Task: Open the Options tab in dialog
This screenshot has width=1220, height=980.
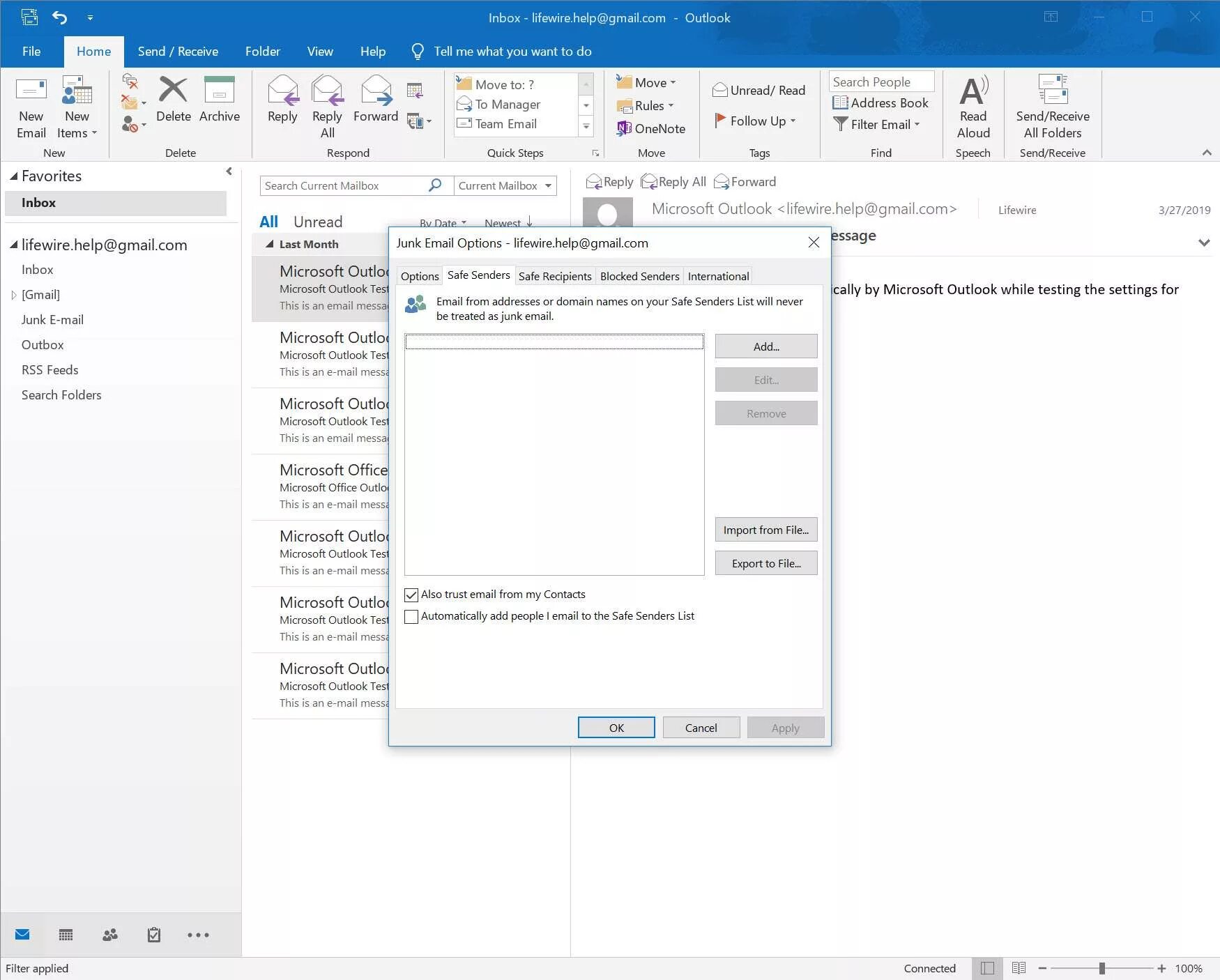Action: coord(420,276)
